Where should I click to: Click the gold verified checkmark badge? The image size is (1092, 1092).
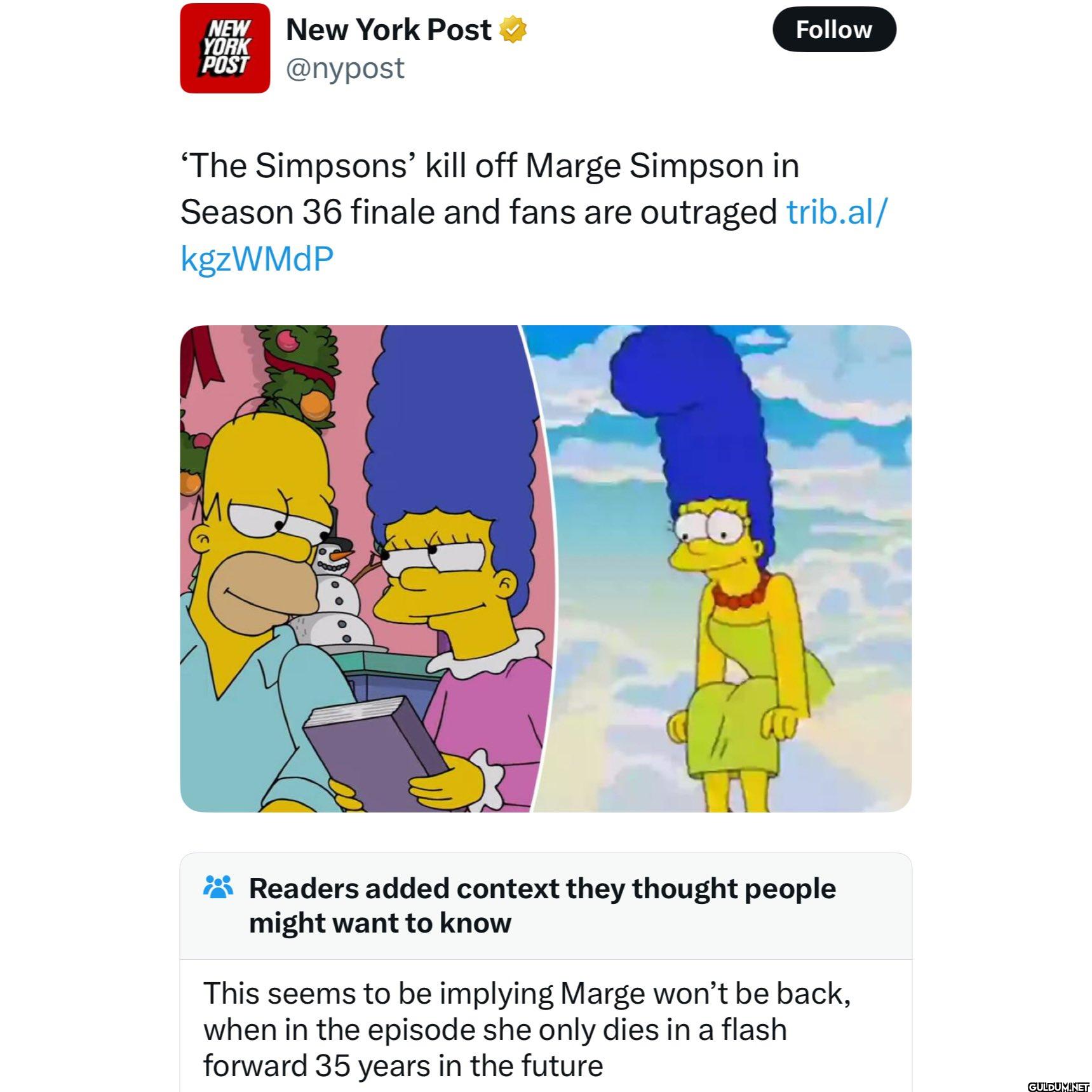click(x=513, y=30)
